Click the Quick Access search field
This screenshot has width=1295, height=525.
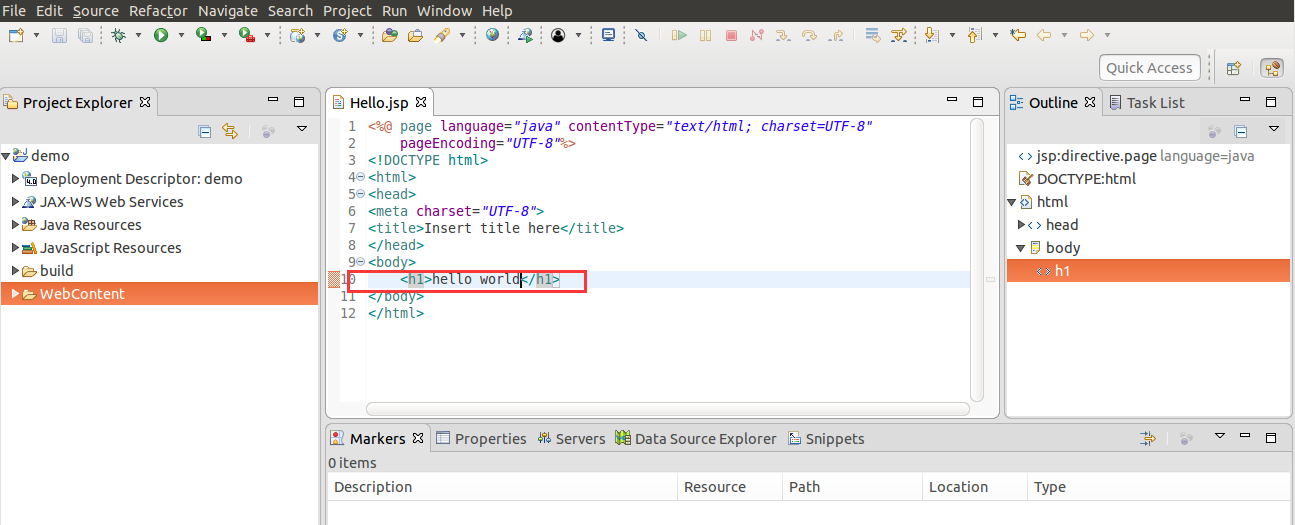point(1149,68)
